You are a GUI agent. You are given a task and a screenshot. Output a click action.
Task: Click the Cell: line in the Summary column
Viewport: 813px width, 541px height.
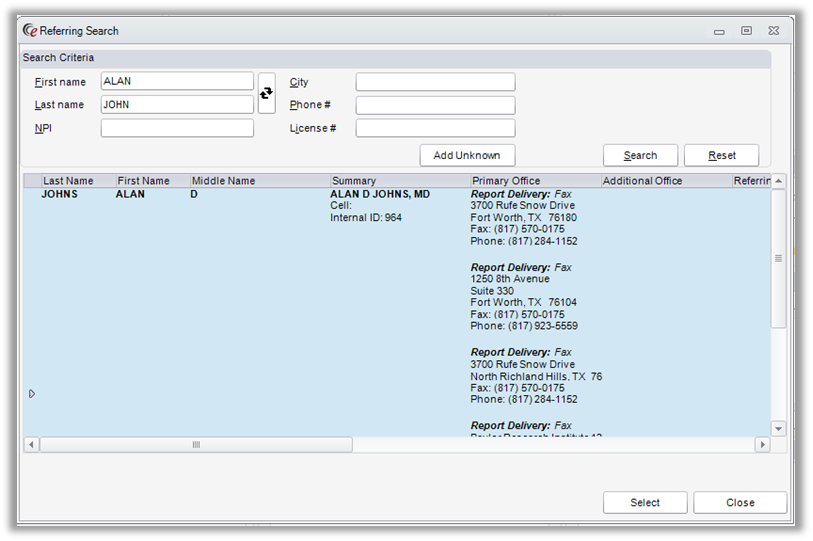[341, 205]
